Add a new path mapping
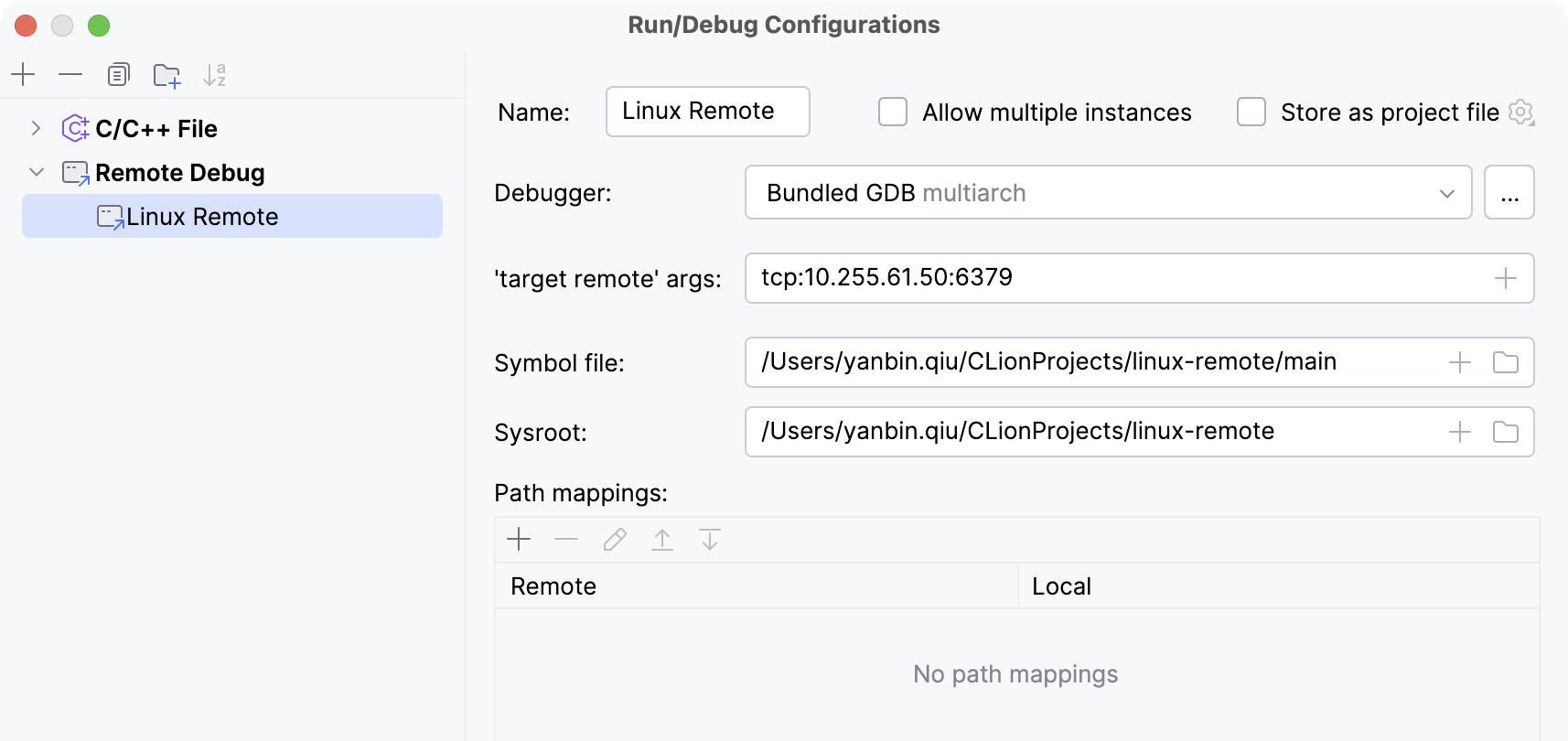This screenshot has height=741, width=1568. pyautogui.click(x=519, y=540)
